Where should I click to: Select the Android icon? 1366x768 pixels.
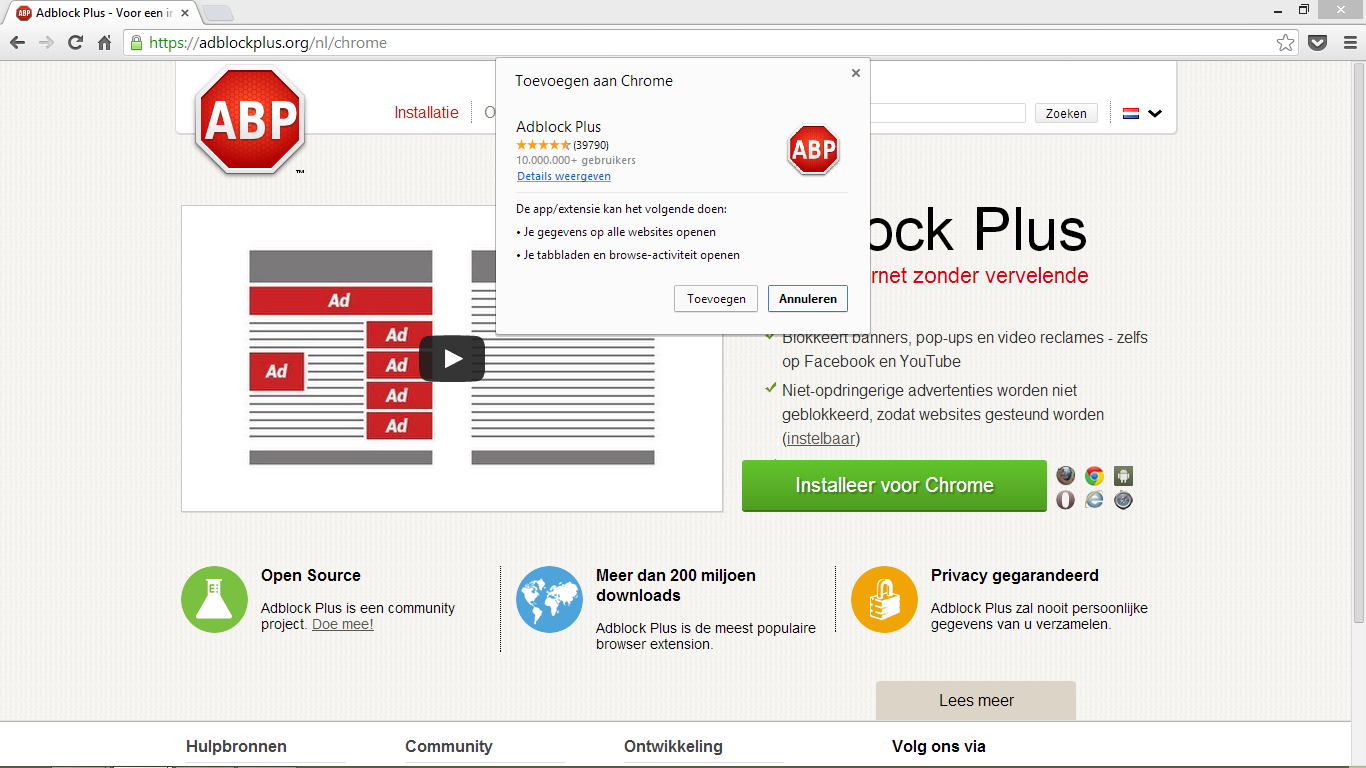tap(1124, 476)
